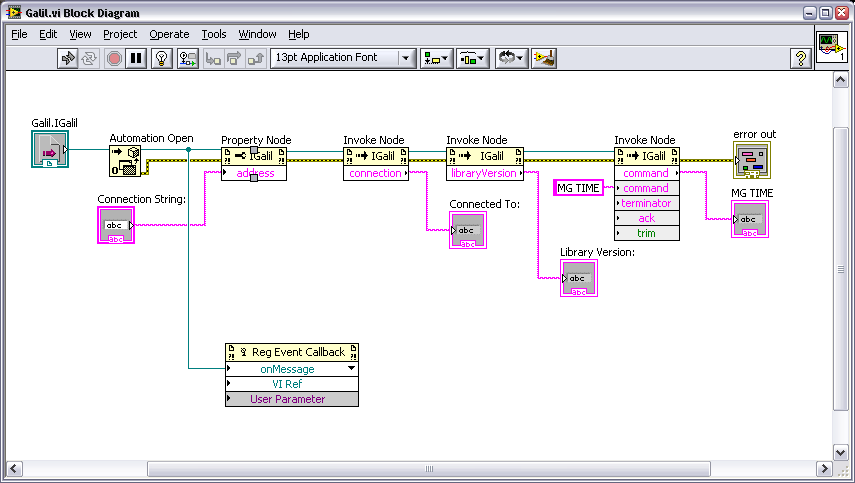
Task: Click the Automation Open label
Action: 151,138
